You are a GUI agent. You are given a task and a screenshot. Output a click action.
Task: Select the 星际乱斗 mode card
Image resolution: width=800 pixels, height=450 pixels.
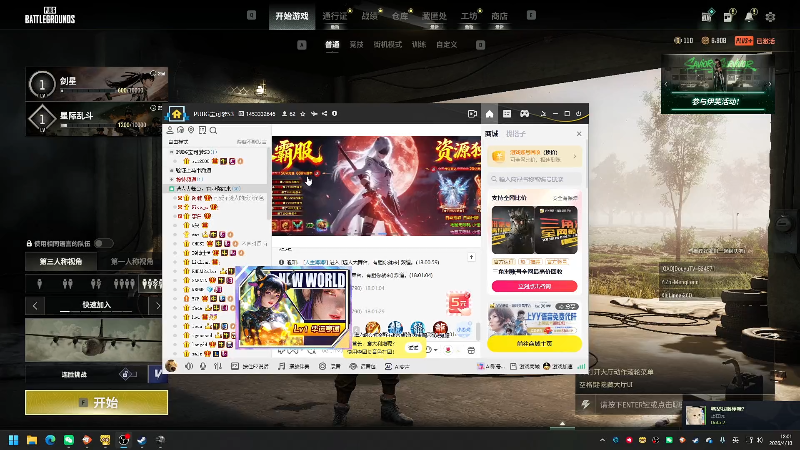tap(94, 119)
